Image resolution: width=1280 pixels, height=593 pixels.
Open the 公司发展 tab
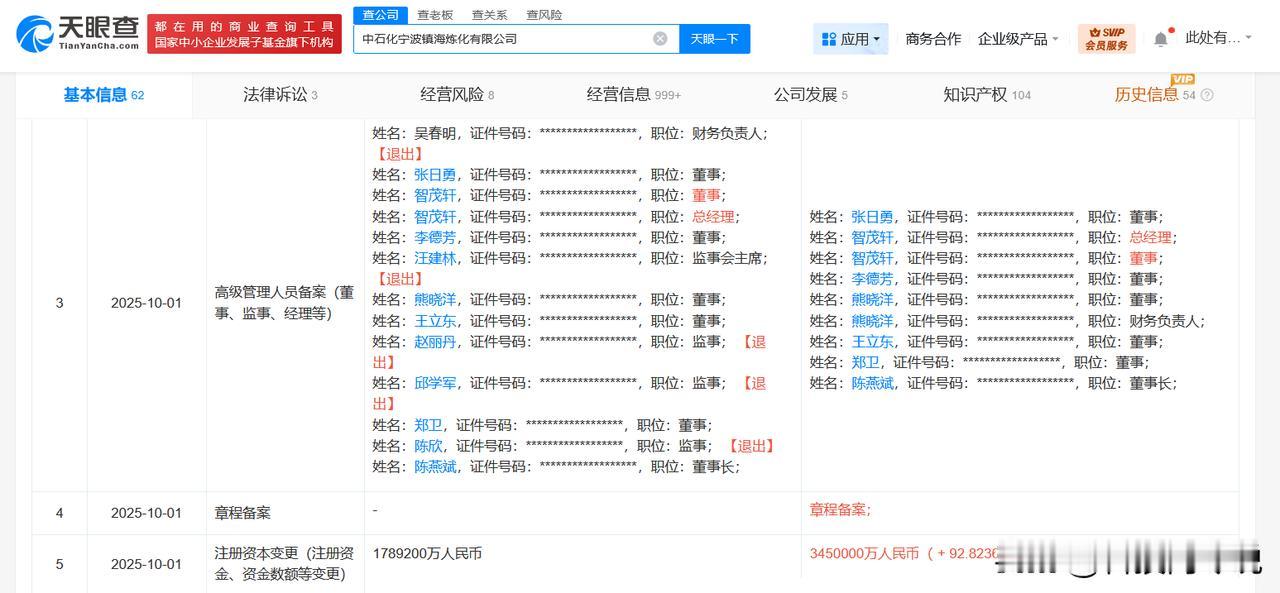click(x=810, y=95)
